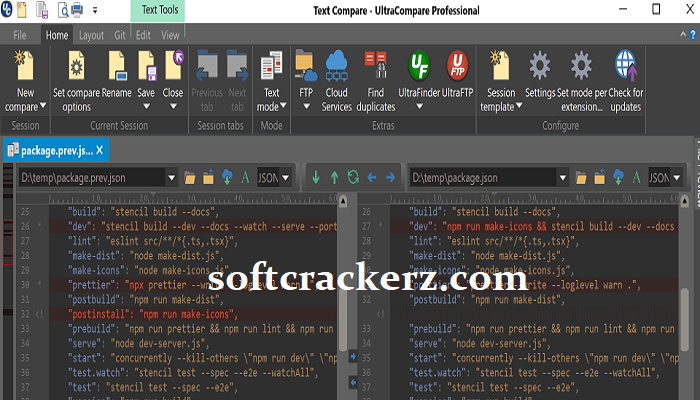
Task: Click the right D:\temp\package.json path field
Action: (x=483, y=178)
